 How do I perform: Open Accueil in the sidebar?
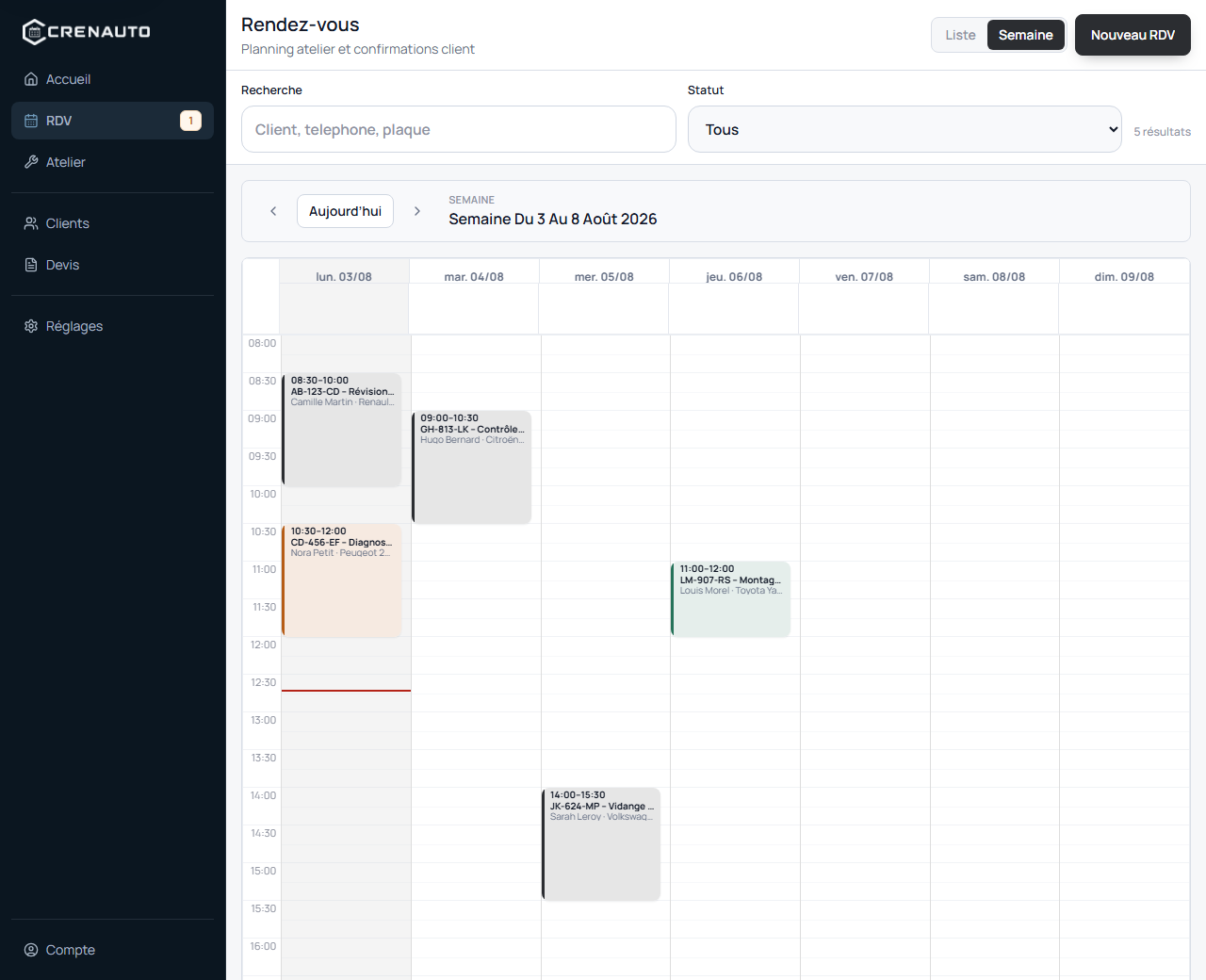pyautogui.click(x=113, y=79)
